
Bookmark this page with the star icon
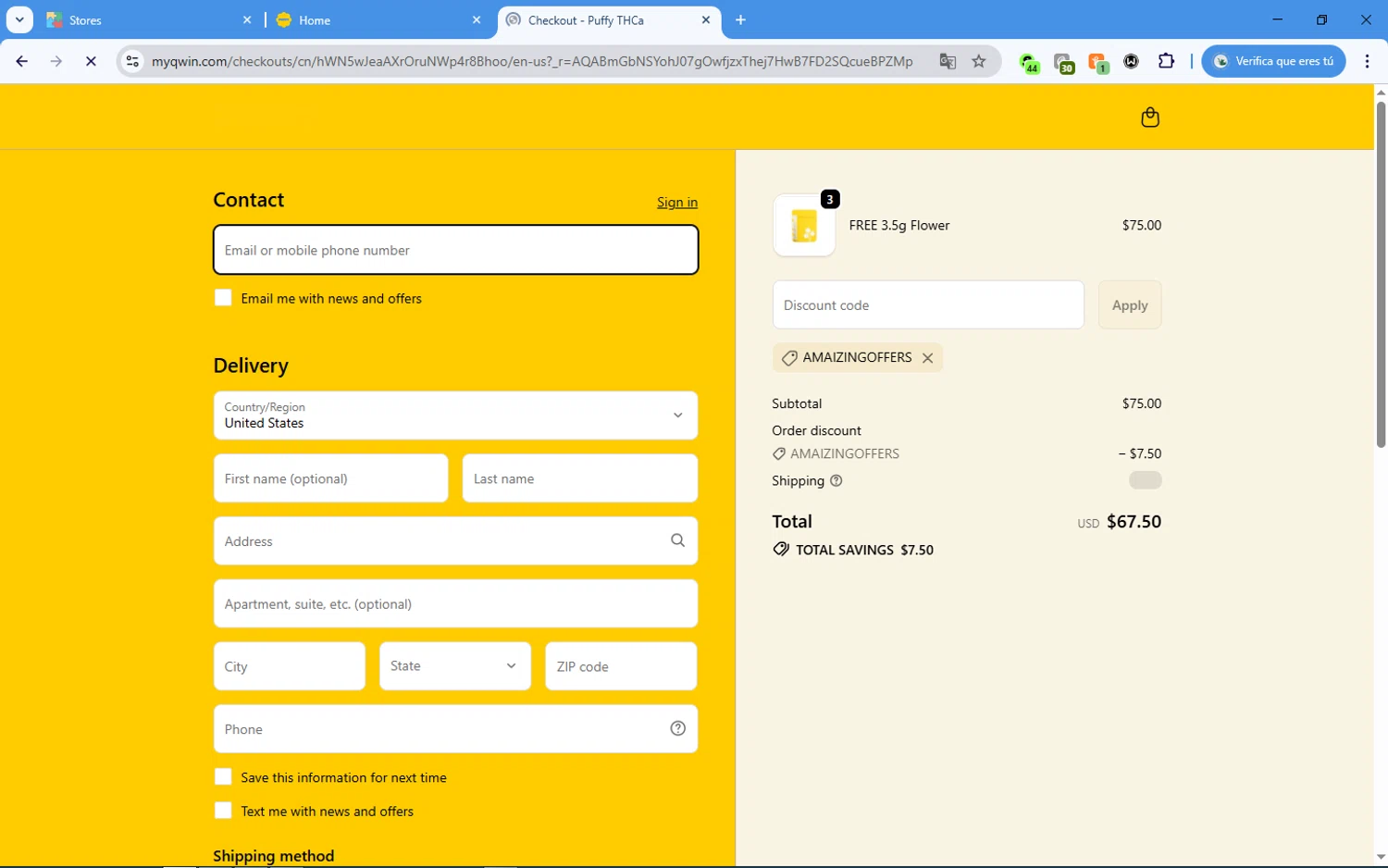pyautogui.click(x=979, y=61)
